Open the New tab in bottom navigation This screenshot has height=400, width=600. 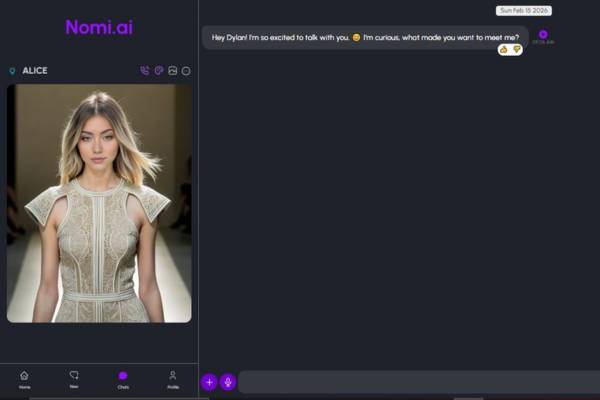[x=74, y=378]
